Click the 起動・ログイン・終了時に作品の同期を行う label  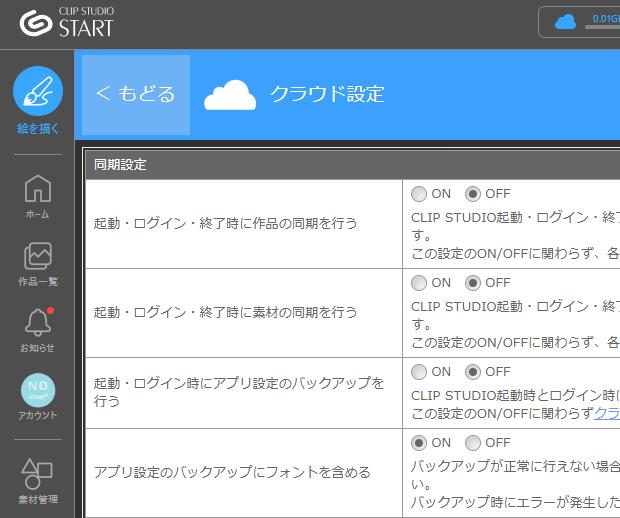click(225, 223)
